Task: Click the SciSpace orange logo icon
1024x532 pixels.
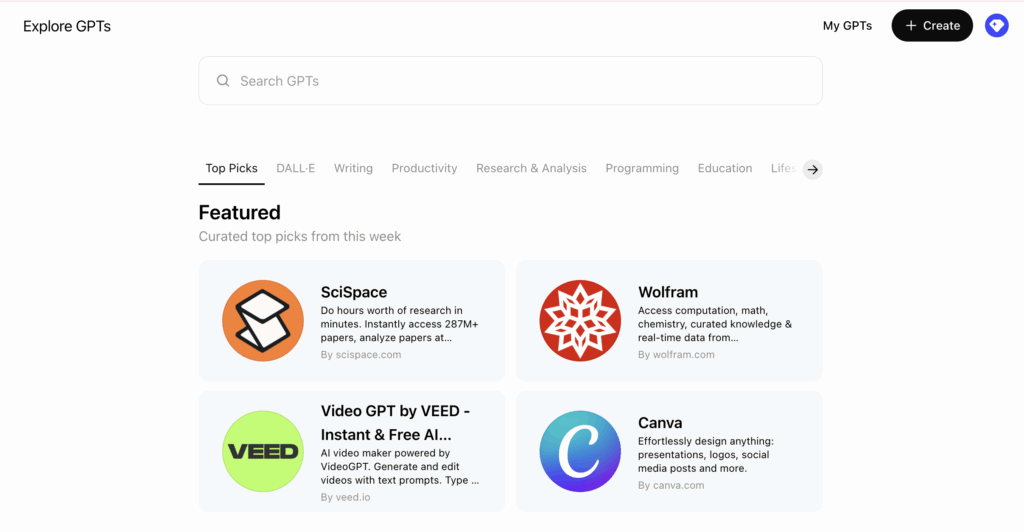Action: pyautogui.click(x=263, y=321)
